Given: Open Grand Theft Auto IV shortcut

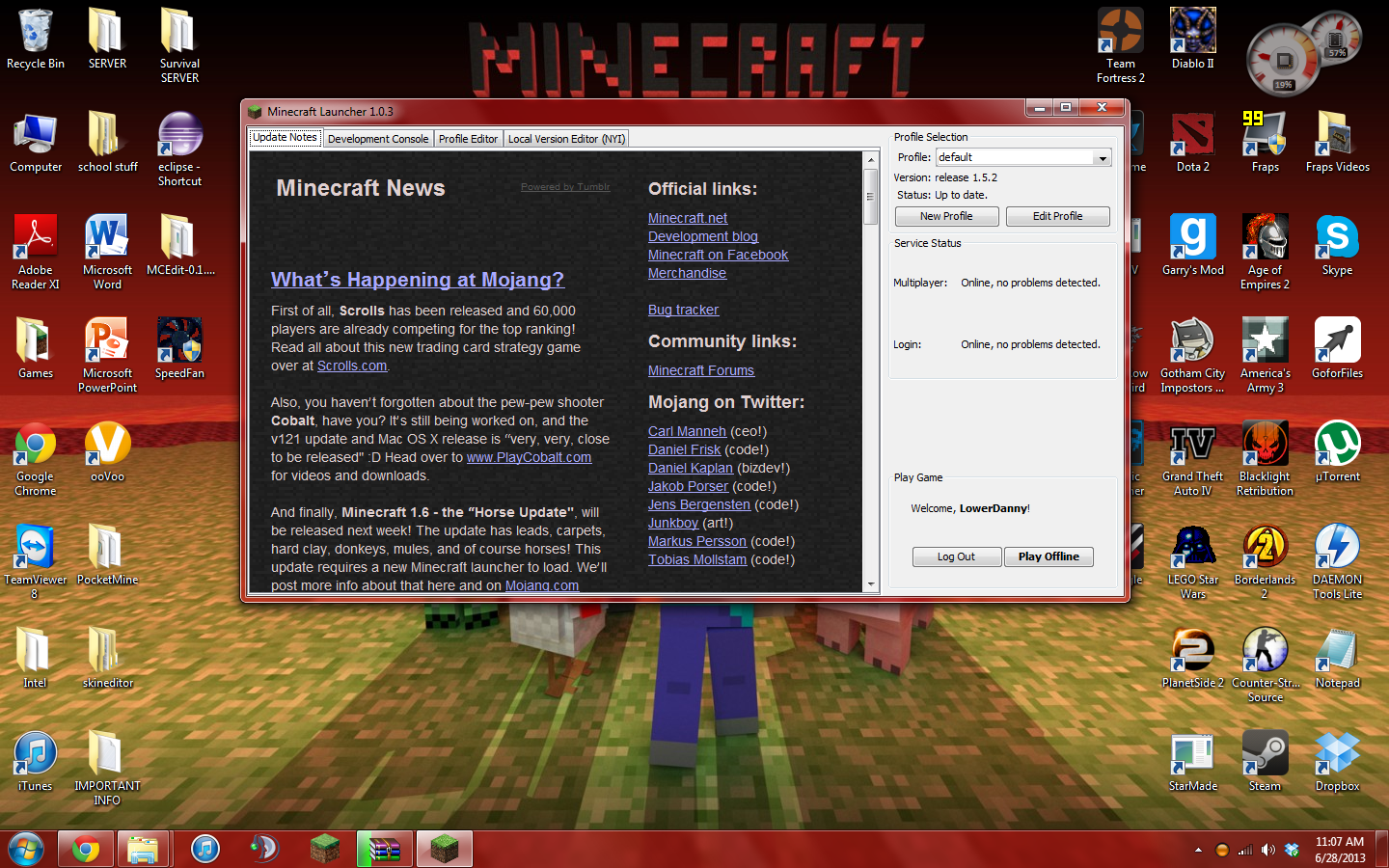Looking at the screenshot, I should click(x=1193, y=458).
